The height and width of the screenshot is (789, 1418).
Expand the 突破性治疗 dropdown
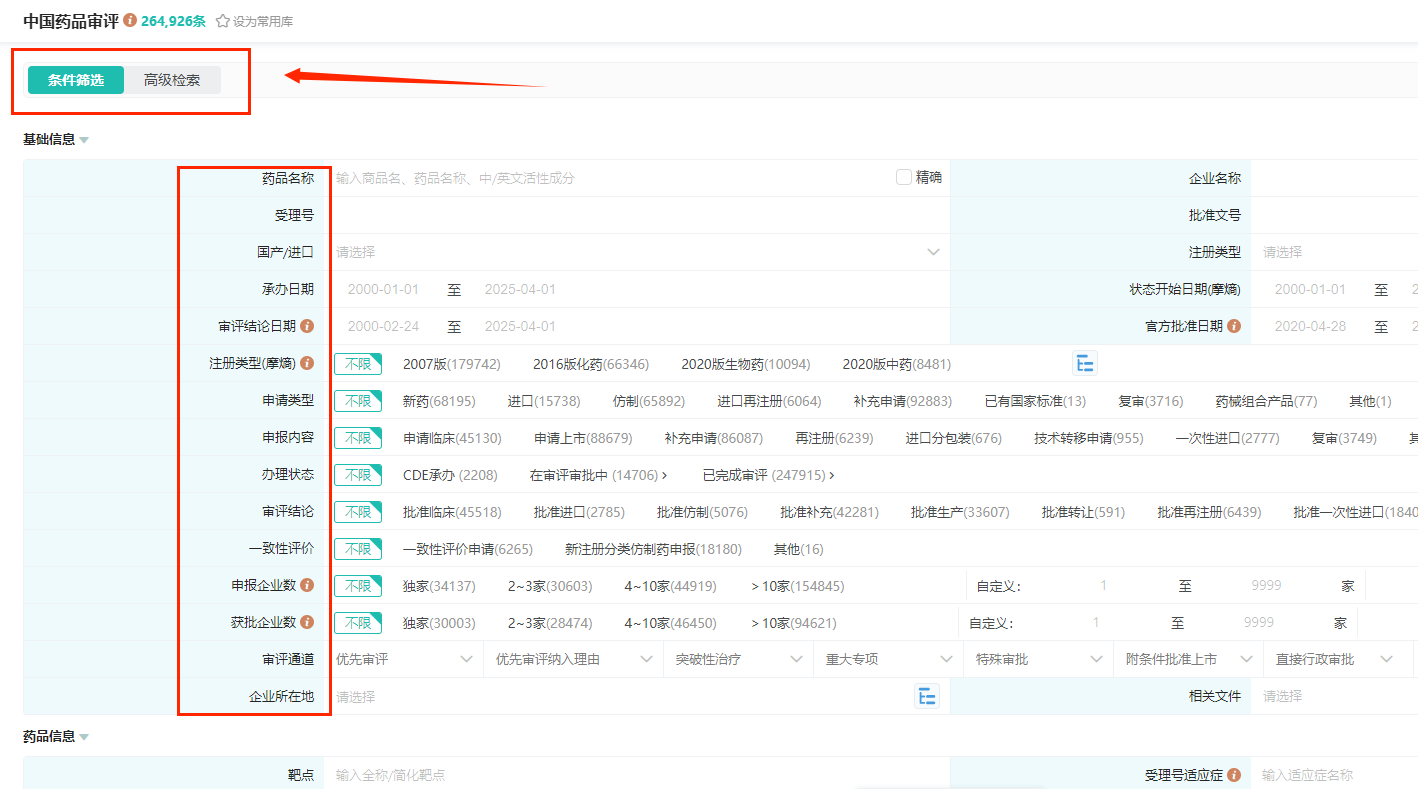[738, 659]
